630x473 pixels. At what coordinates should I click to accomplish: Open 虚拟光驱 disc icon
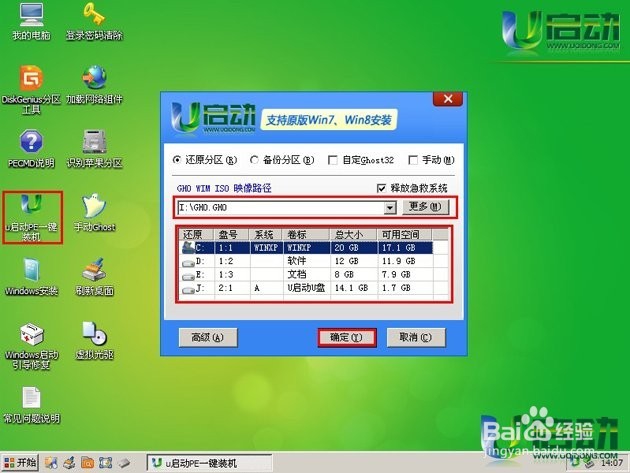click(94, 341)
